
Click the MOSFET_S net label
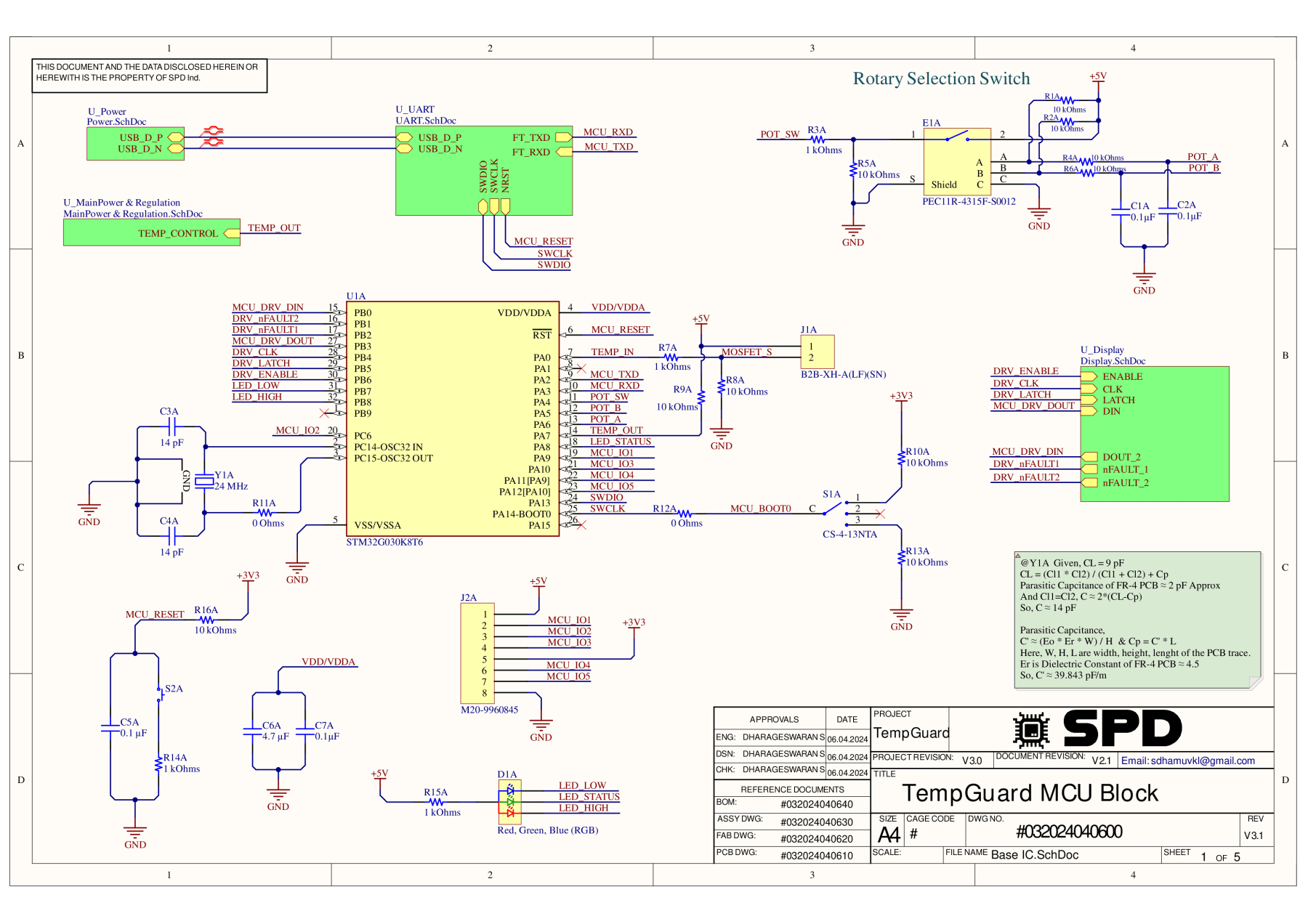(x=746, y=352)
